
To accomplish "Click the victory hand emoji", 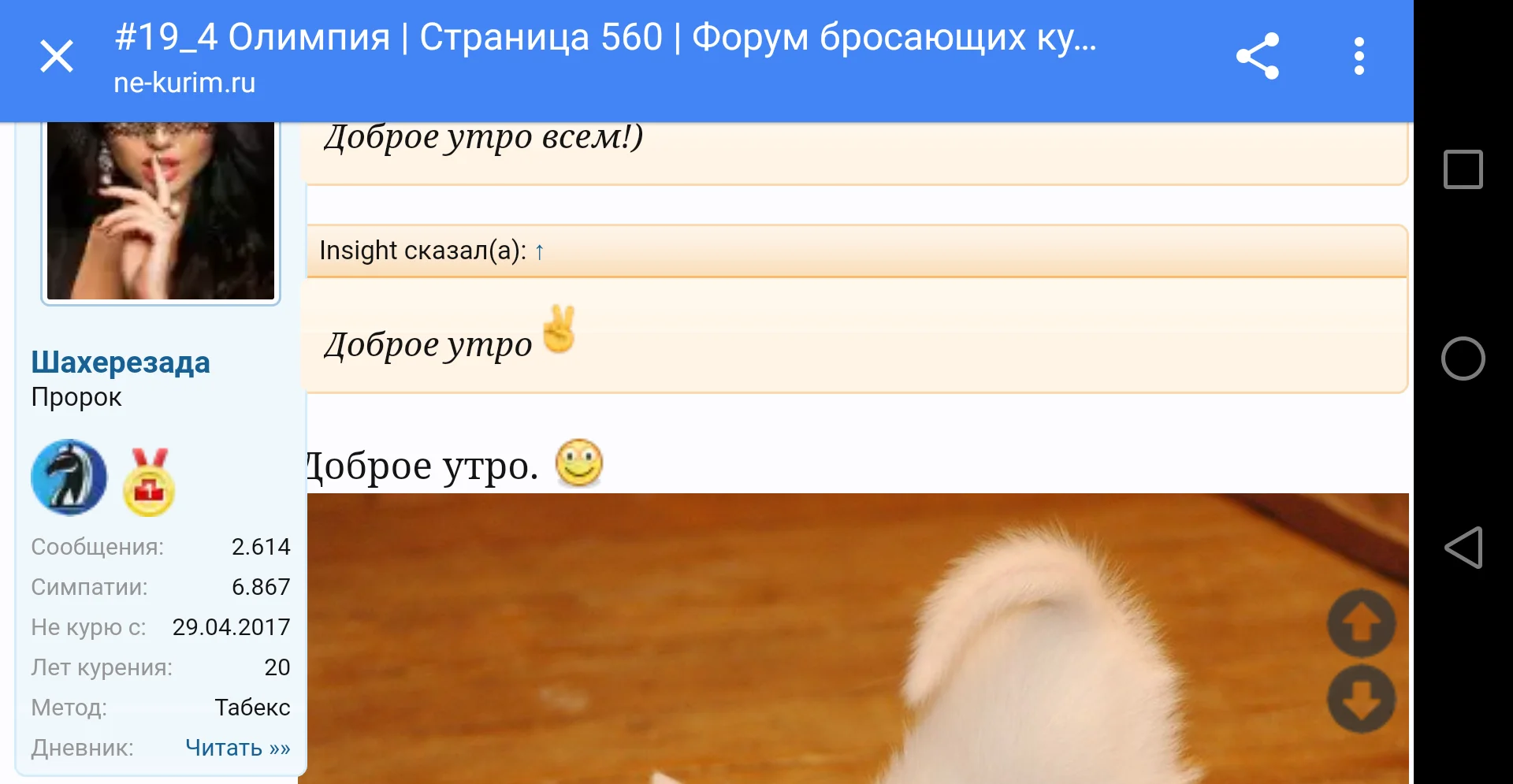I will (559, 329).
